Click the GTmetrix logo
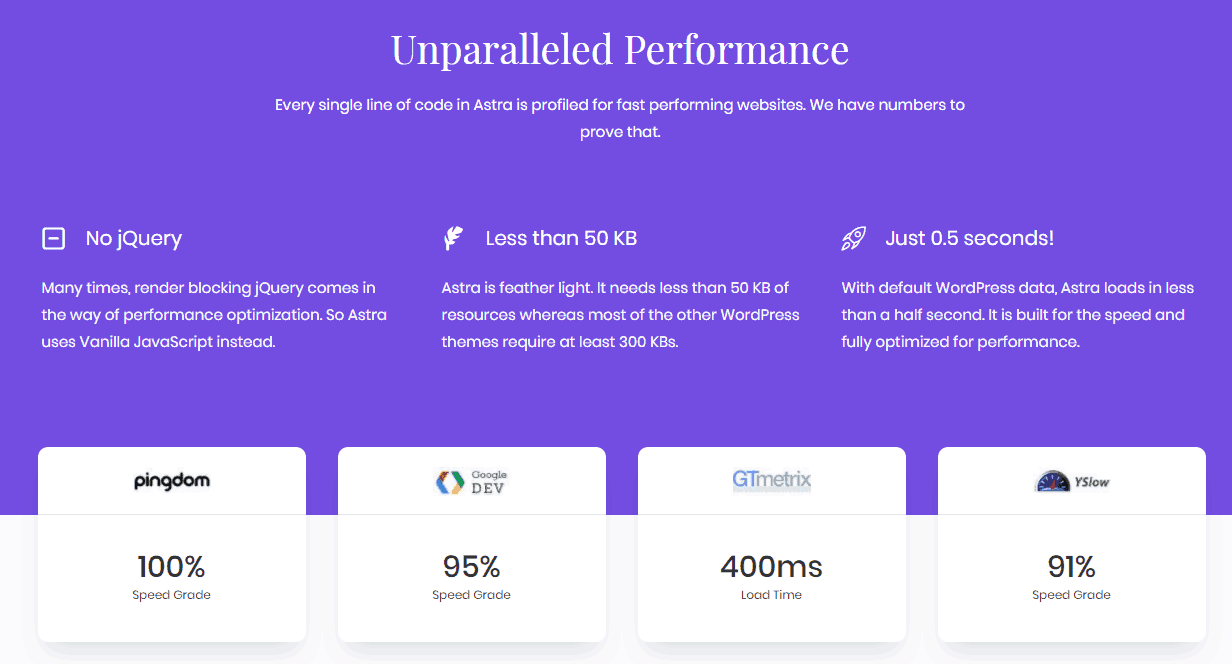This screenshot has width=1232, height=664. 772,480
